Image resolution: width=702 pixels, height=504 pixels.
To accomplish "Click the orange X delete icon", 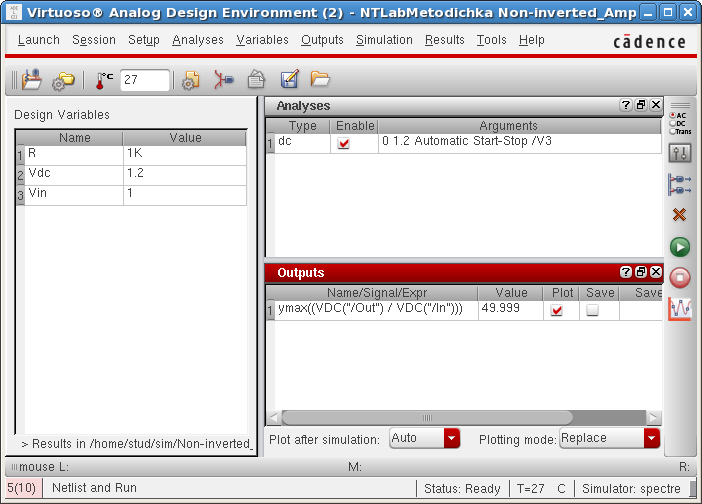I will (x=680, y=215).
